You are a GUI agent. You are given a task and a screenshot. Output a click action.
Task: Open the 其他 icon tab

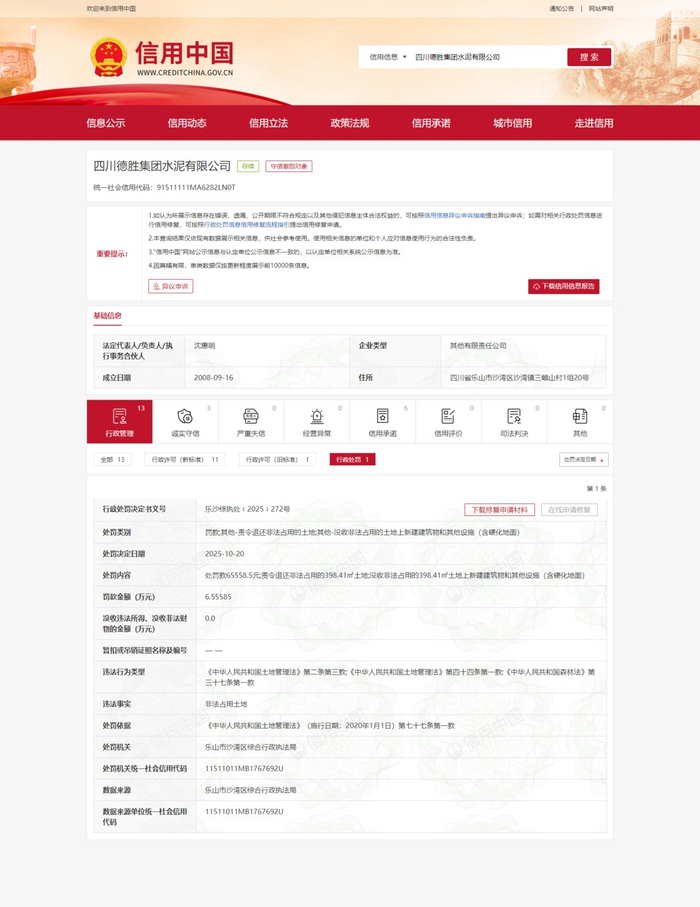(580, 422)
